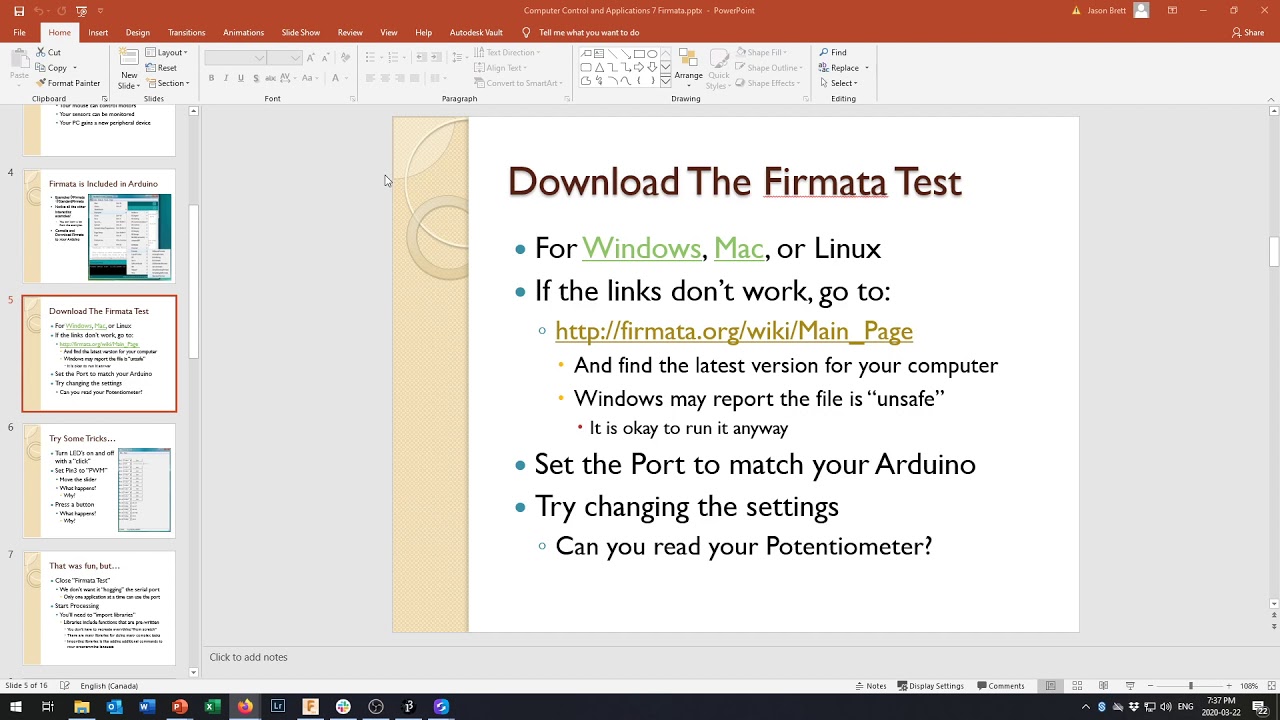Select slide 7 That was fun thumbnail
The width and height of the screenshot is (1280, 720).
coord(99,608)
